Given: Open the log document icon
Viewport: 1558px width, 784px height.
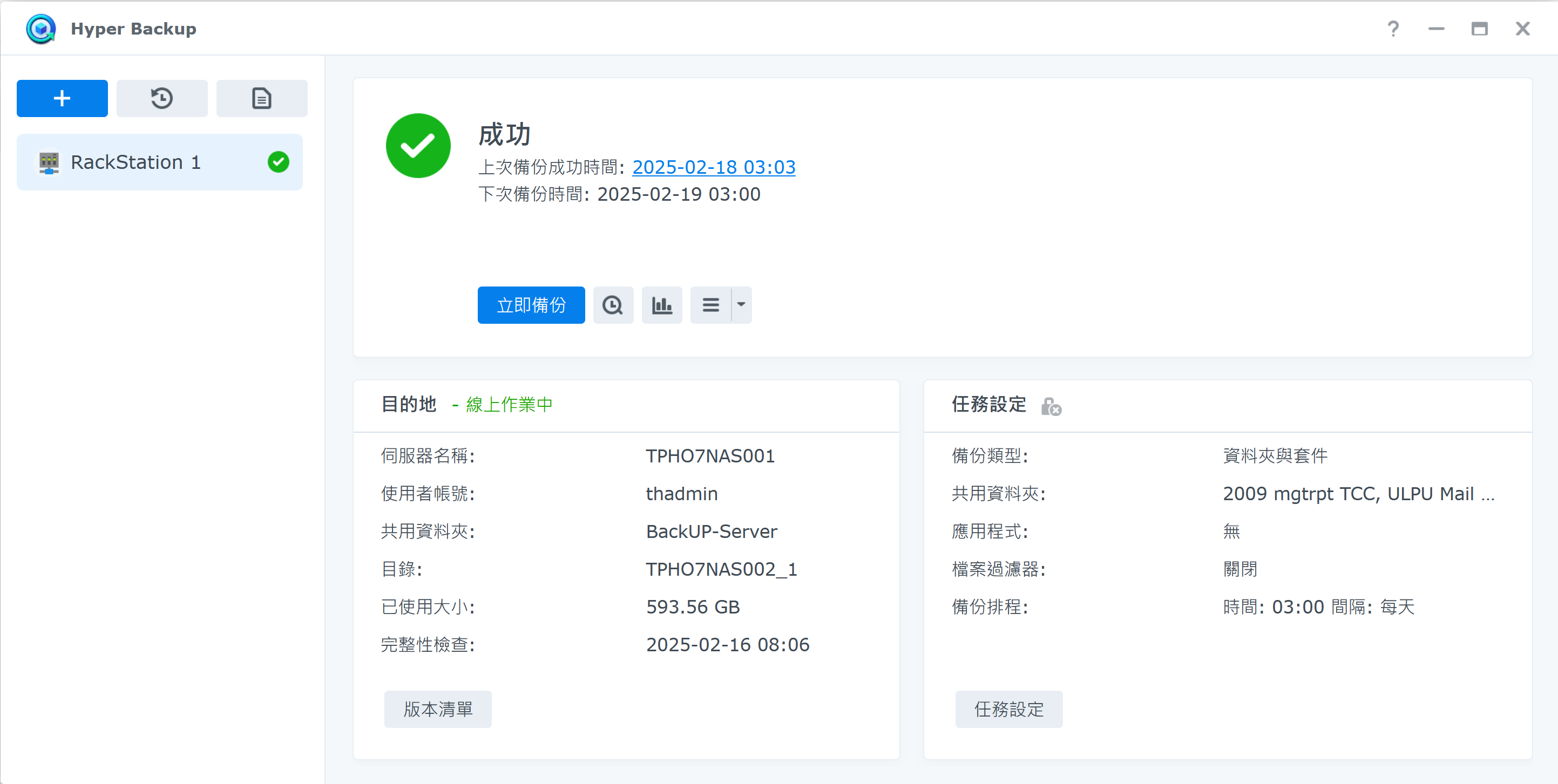Looking at the screenshot, I should click(261, 98).
